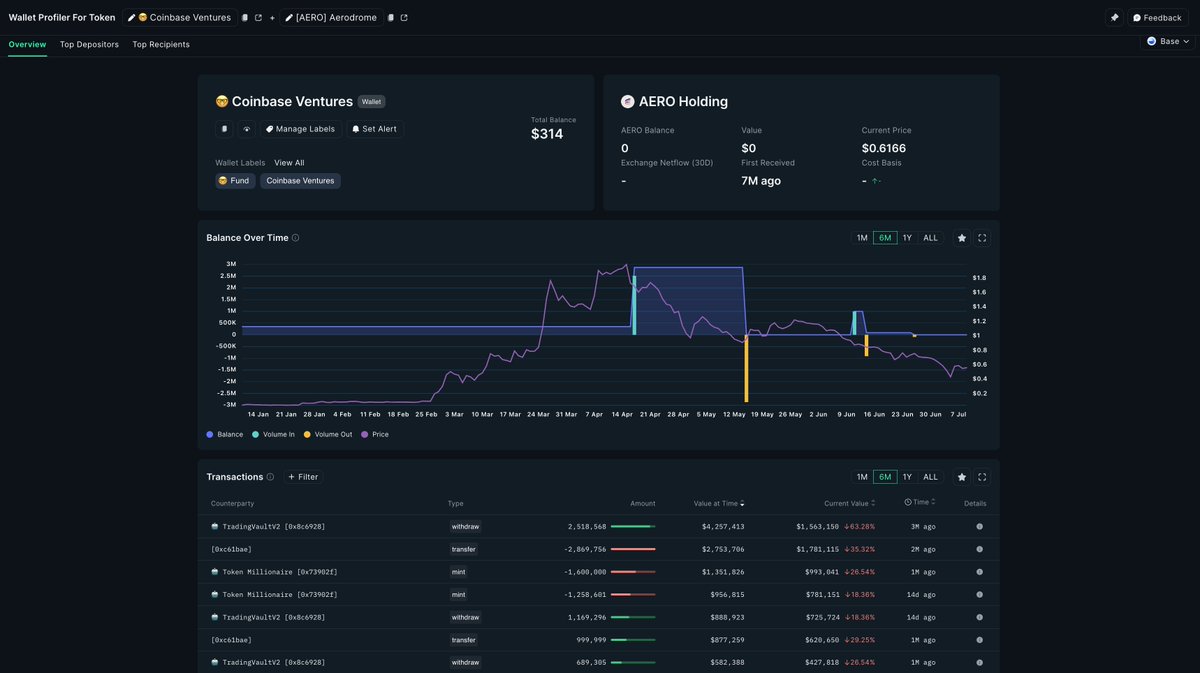Image resolution: width=1200 pixels, height=673 pixels.
Task: Edit the [AERO] Aerodrome token selector
Action: (x=333, y=18)
